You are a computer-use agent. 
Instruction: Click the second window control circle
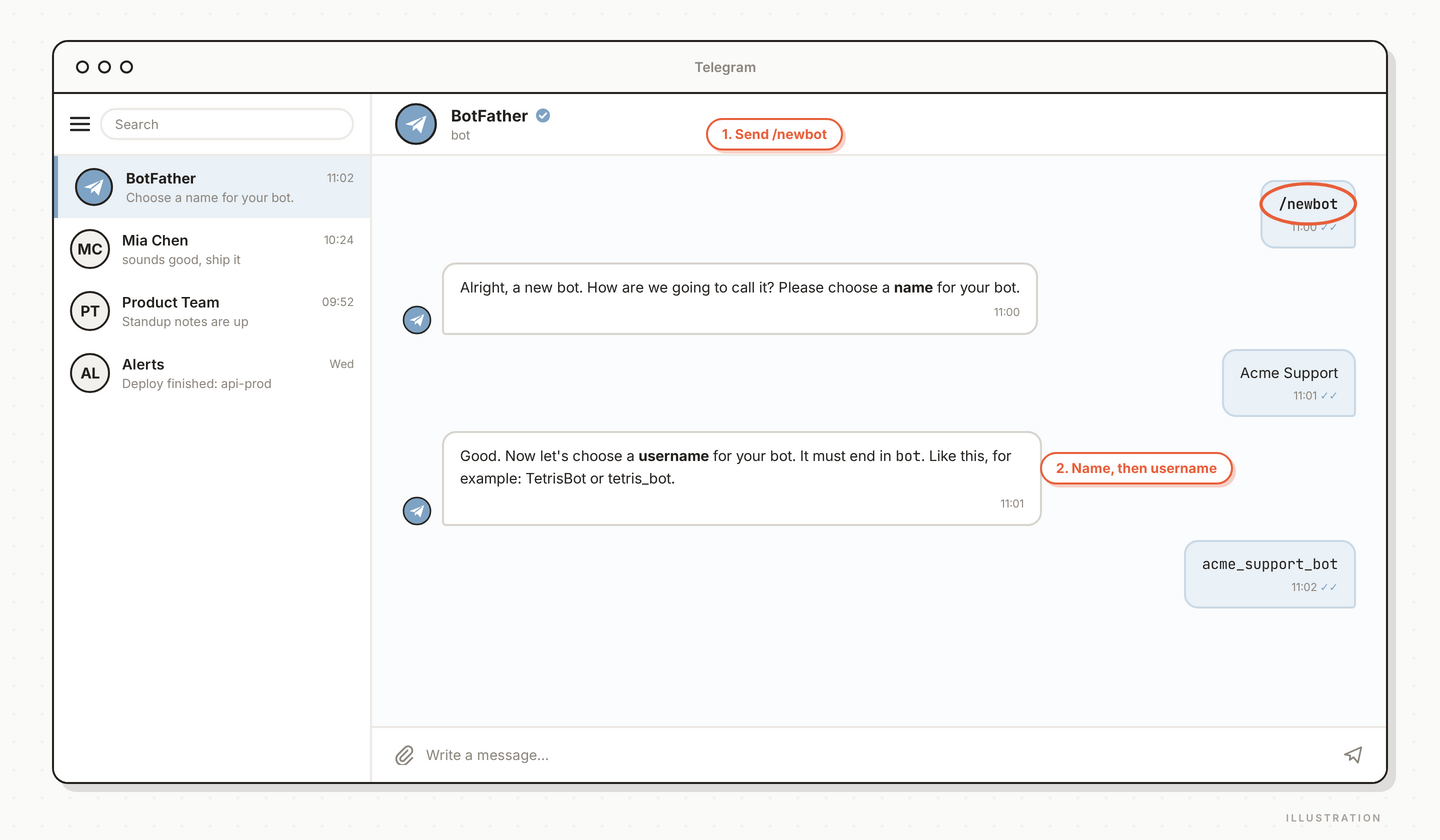(104, 67)
